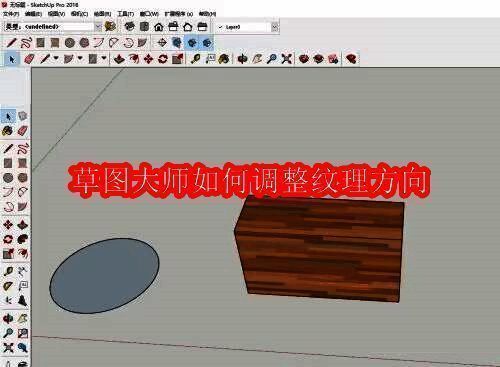This screenshot has height=367, width=500.
Task: Select the Circle tool in top drawing toolbar
Action: 69,43
